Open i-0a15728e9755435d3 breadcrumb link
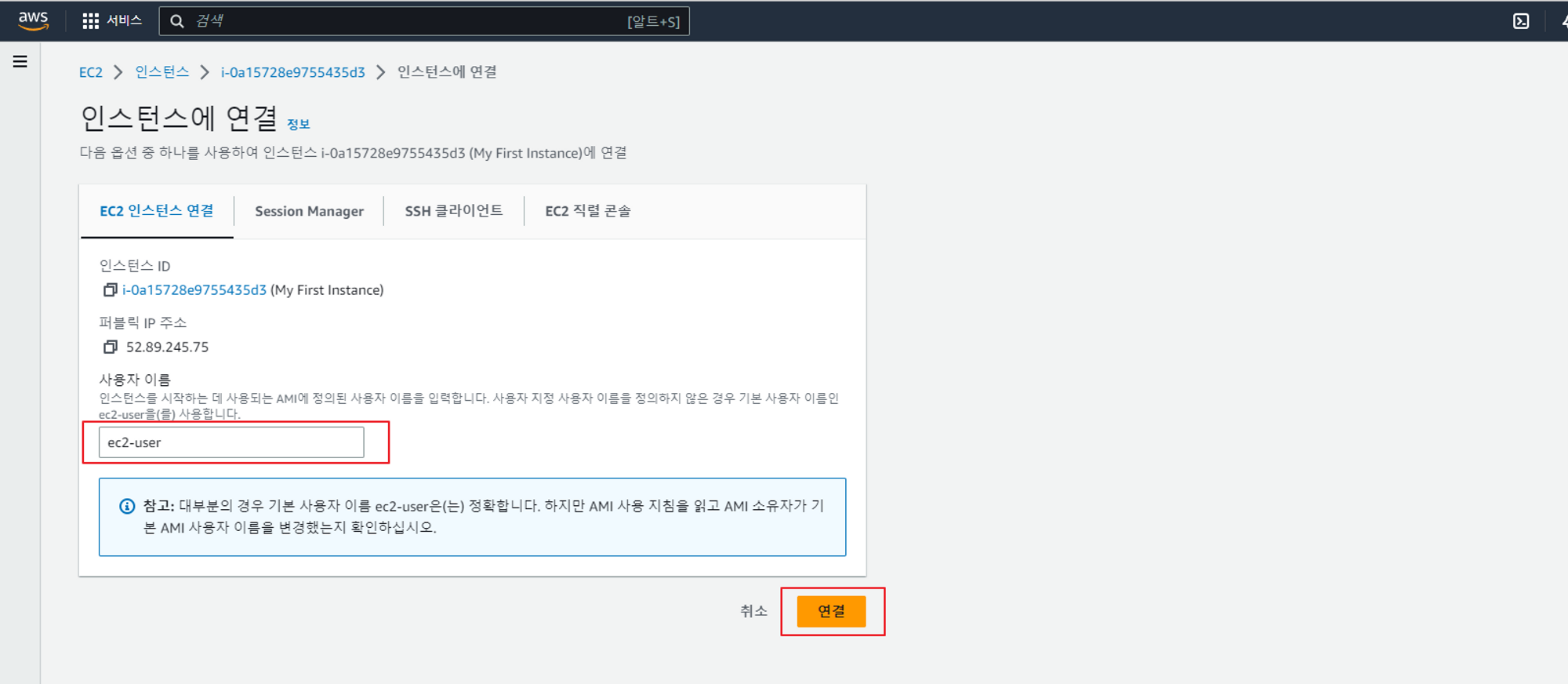This screenshot has height=684, width=1568. pos(293,72)
